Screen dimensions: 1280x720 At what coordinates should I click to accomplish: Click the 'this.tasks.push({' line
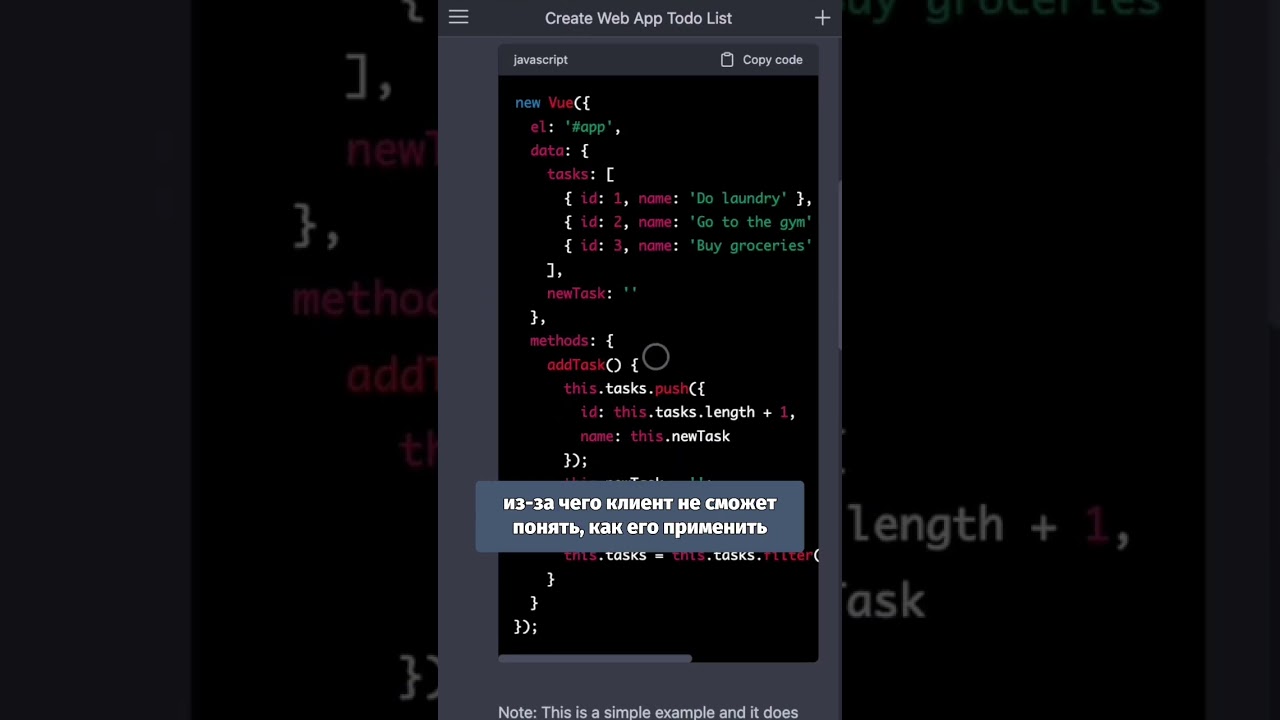634,388
